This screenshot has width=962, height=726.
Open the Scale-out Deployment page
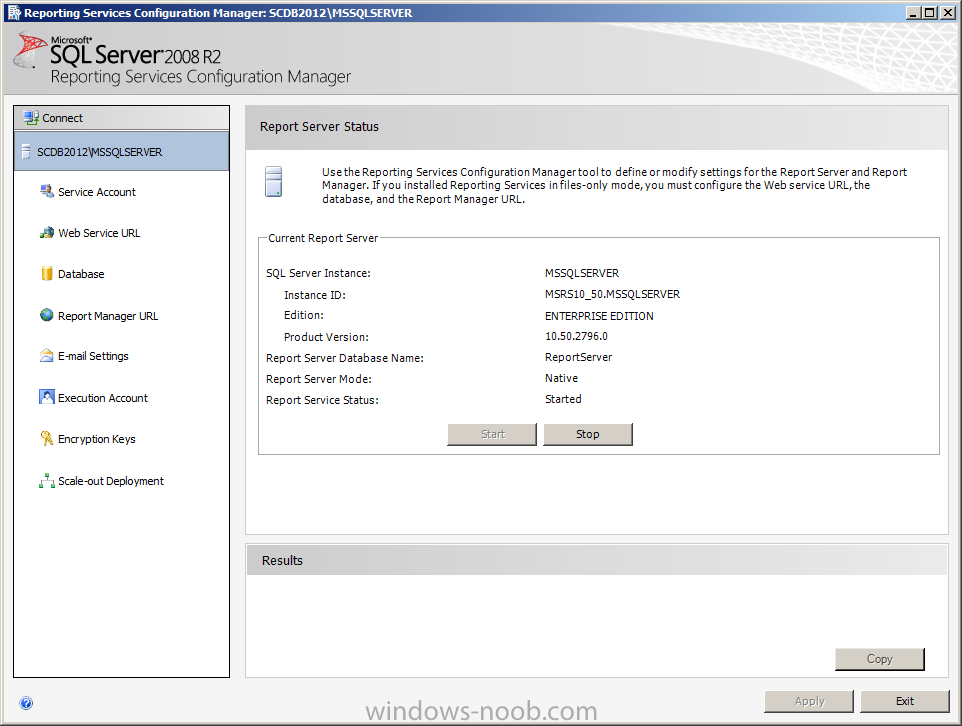click(x=111, y=481)
